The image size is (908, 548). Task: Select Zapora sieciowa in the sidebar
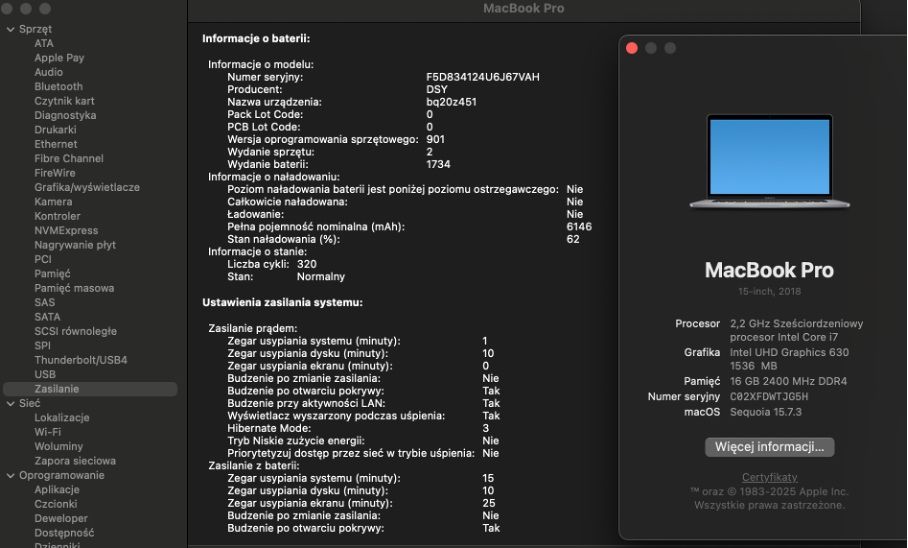pos(75,461)
